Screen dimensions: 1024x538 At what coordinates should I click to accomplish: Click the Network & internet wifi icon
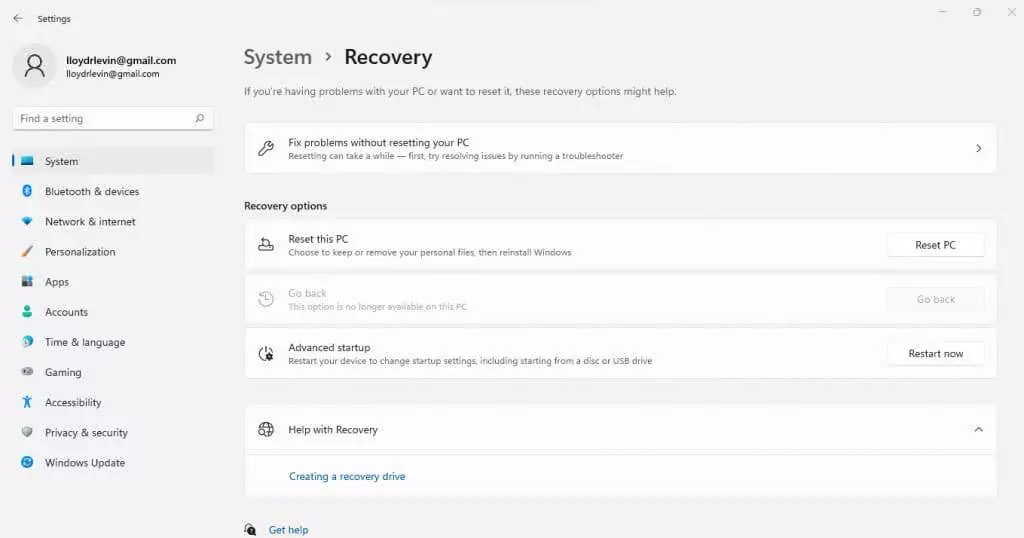point(27,221)
